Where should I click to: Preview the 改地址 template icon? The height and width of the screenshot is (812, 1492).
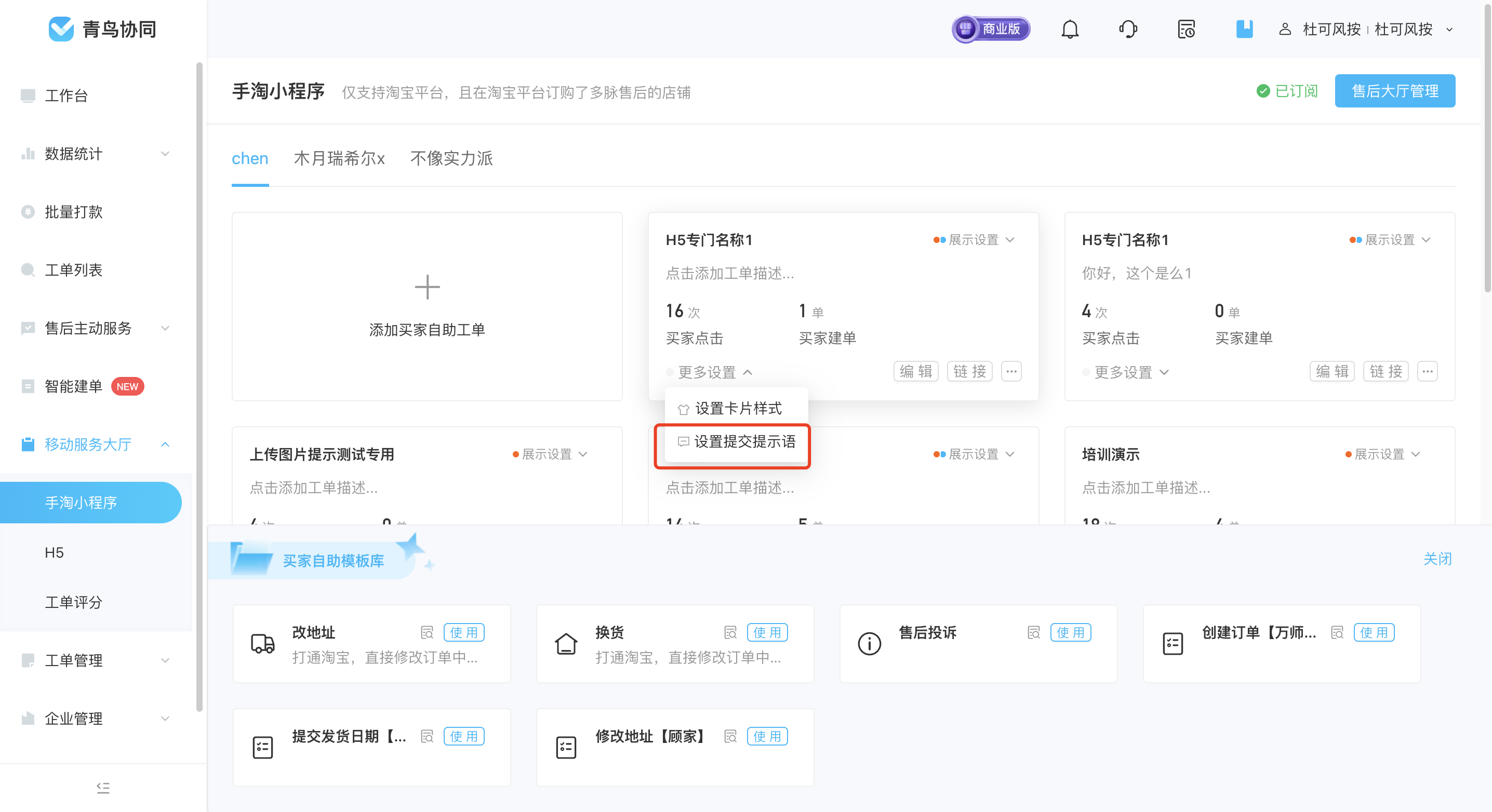[427, 632]
